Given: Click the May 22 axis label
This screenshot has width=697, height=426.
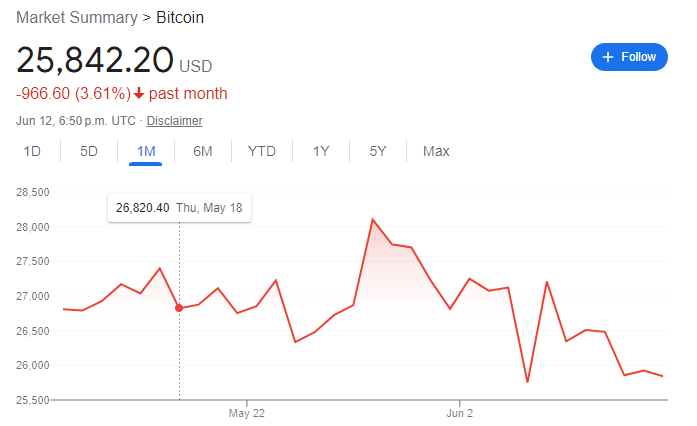Looking at the screenshot, I should point(246,412).
